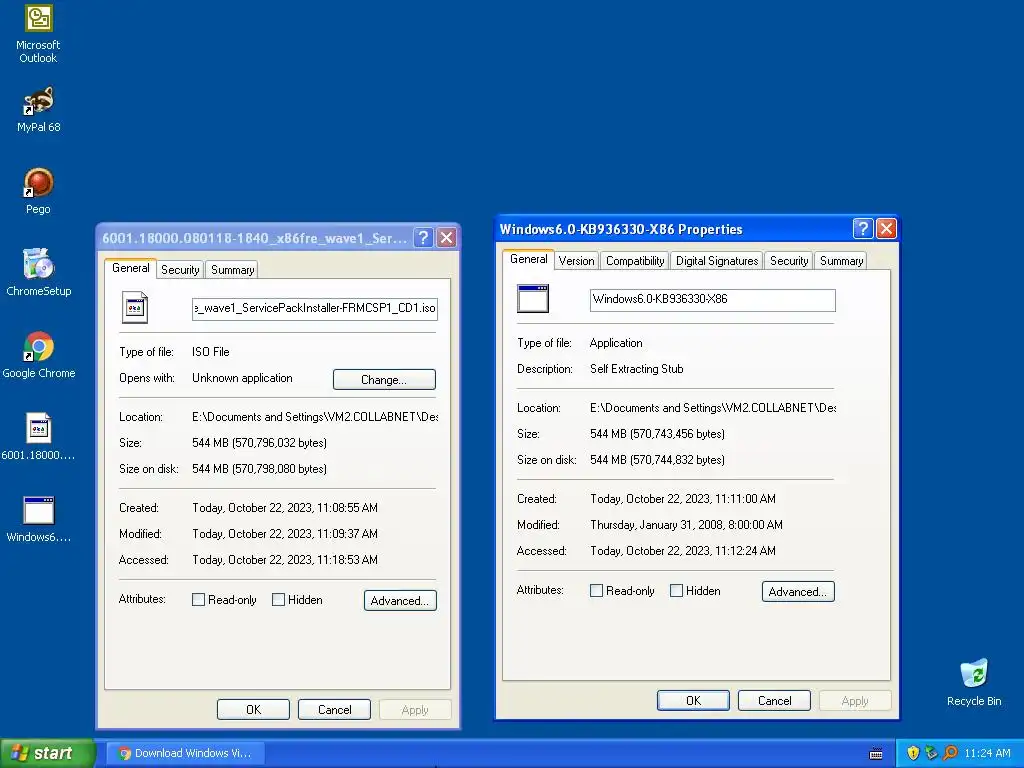
Task: Click OK in the ISO properties dialog
Action: click(253, 709)
